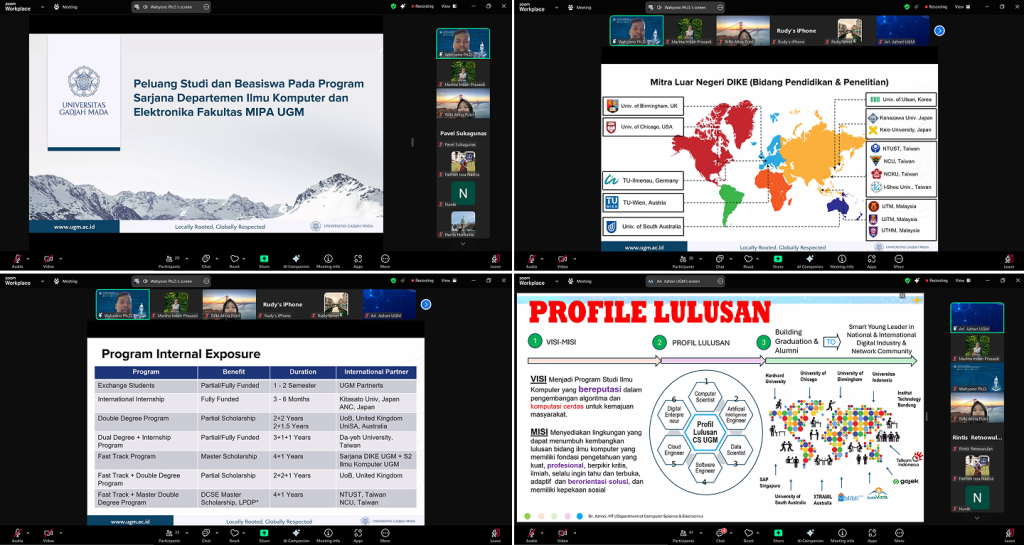Expand participant list chevron in Profile Lulusan window
1024x545 pixels.
[977, 518]
